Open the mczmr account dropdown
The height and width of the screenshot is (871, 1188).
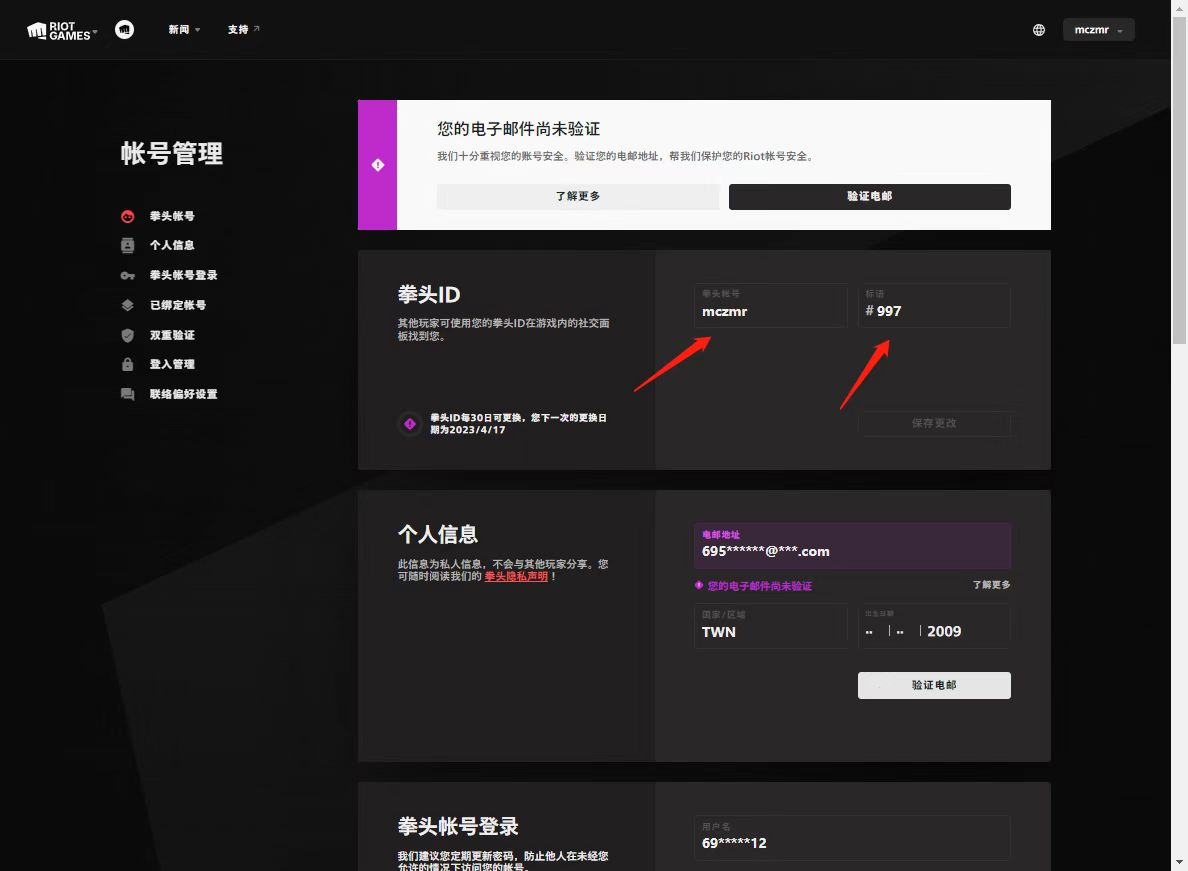(x=1098, y=30)
